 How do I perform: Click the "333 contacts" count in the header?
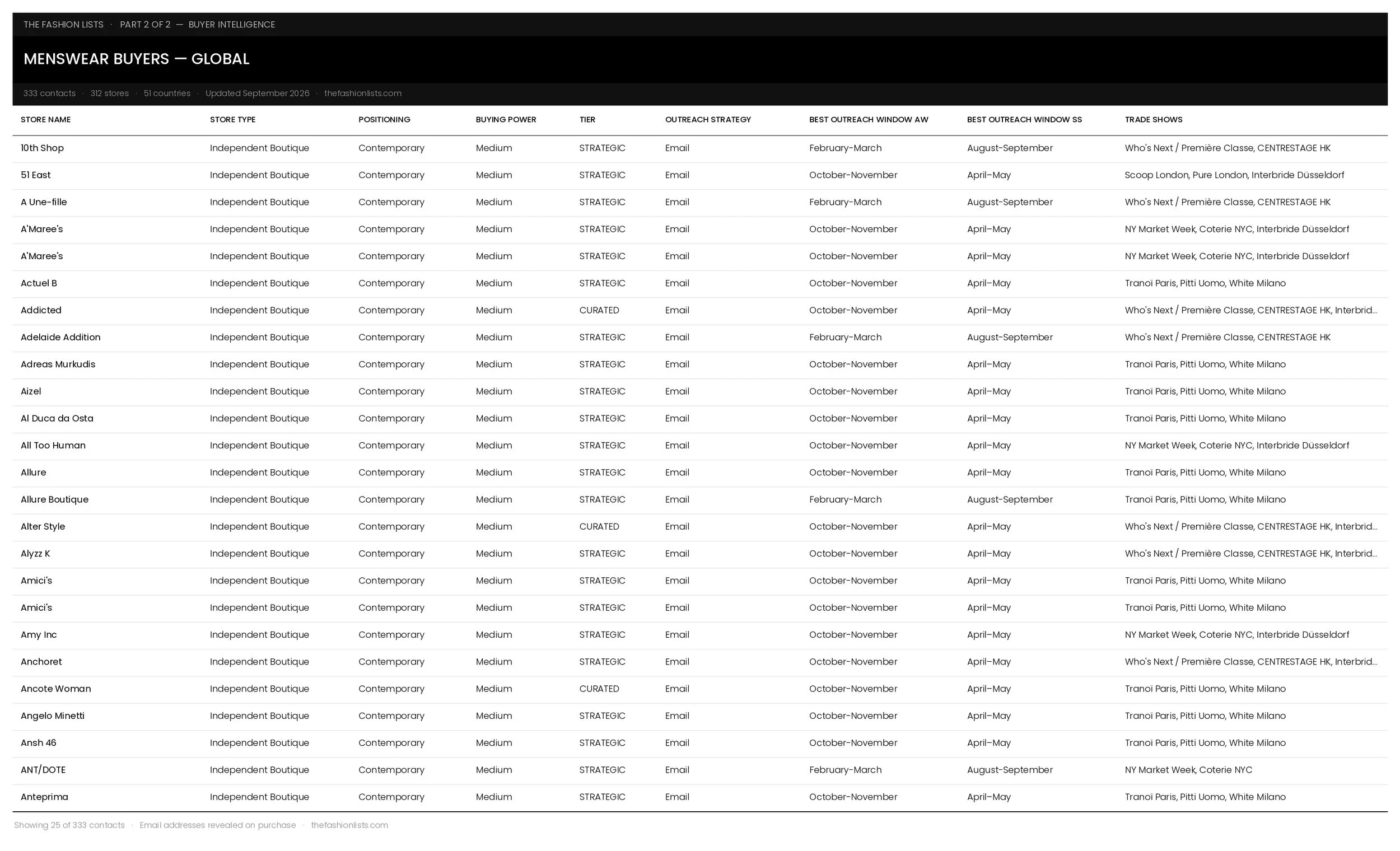point(49,93)
